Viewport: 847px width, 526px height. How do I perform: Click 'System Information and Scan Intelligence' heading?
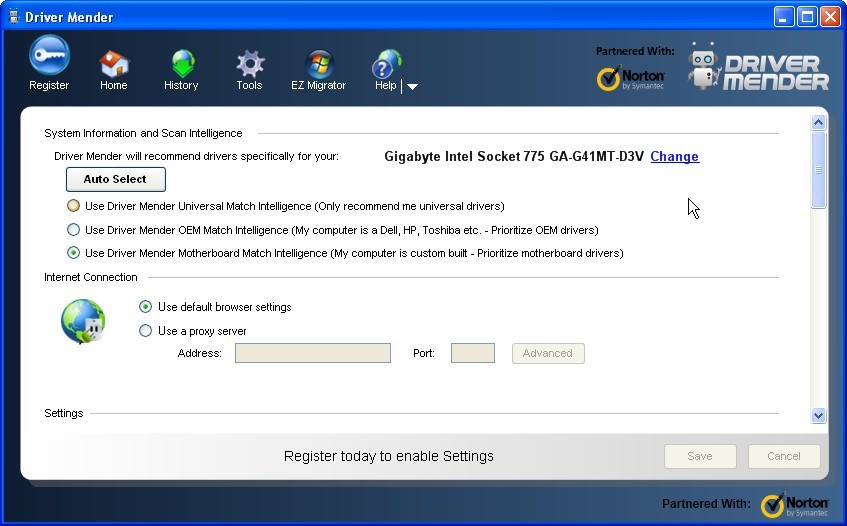[143, 133]
